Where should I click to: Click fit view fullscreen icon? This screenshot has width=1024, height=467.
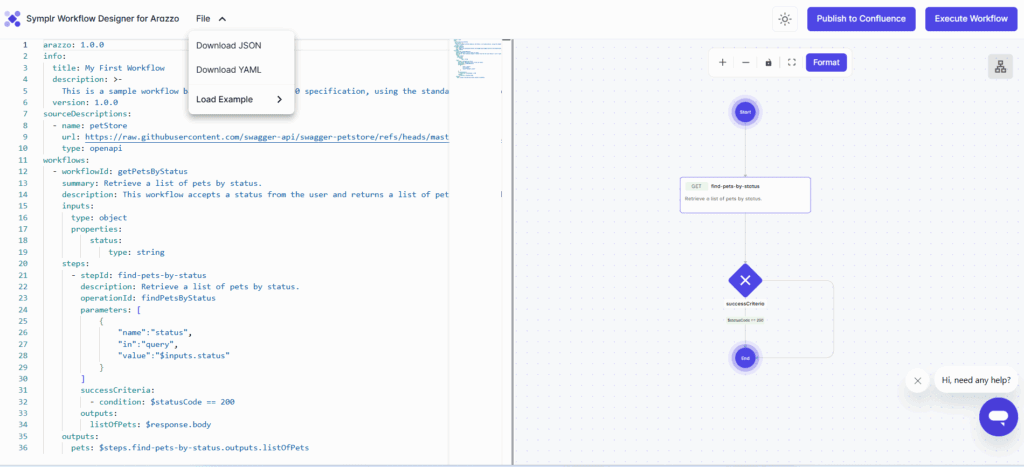click(x=792, y=63)
